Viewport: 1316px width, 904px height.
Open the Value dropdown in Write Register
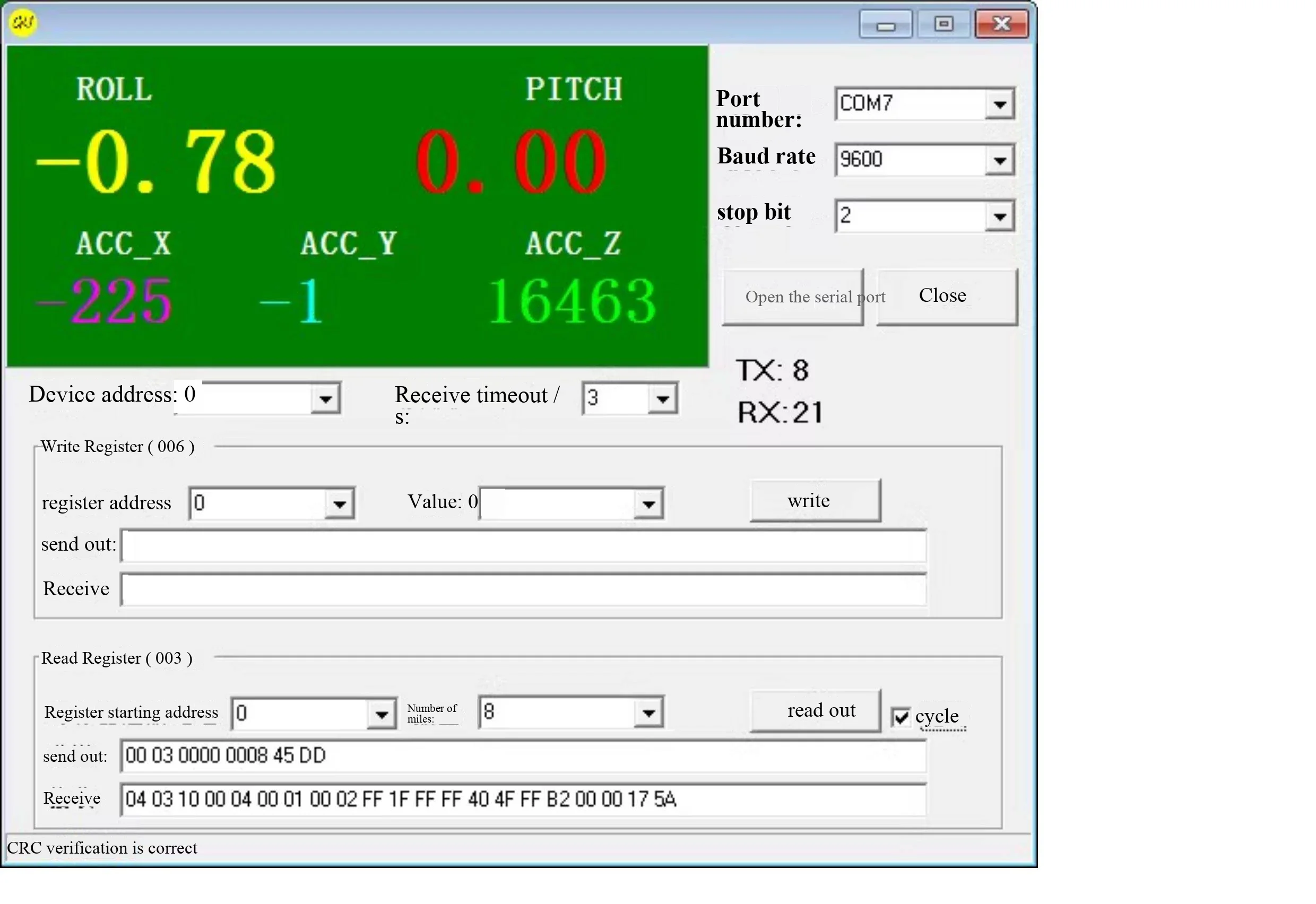[x=648, y=503]
